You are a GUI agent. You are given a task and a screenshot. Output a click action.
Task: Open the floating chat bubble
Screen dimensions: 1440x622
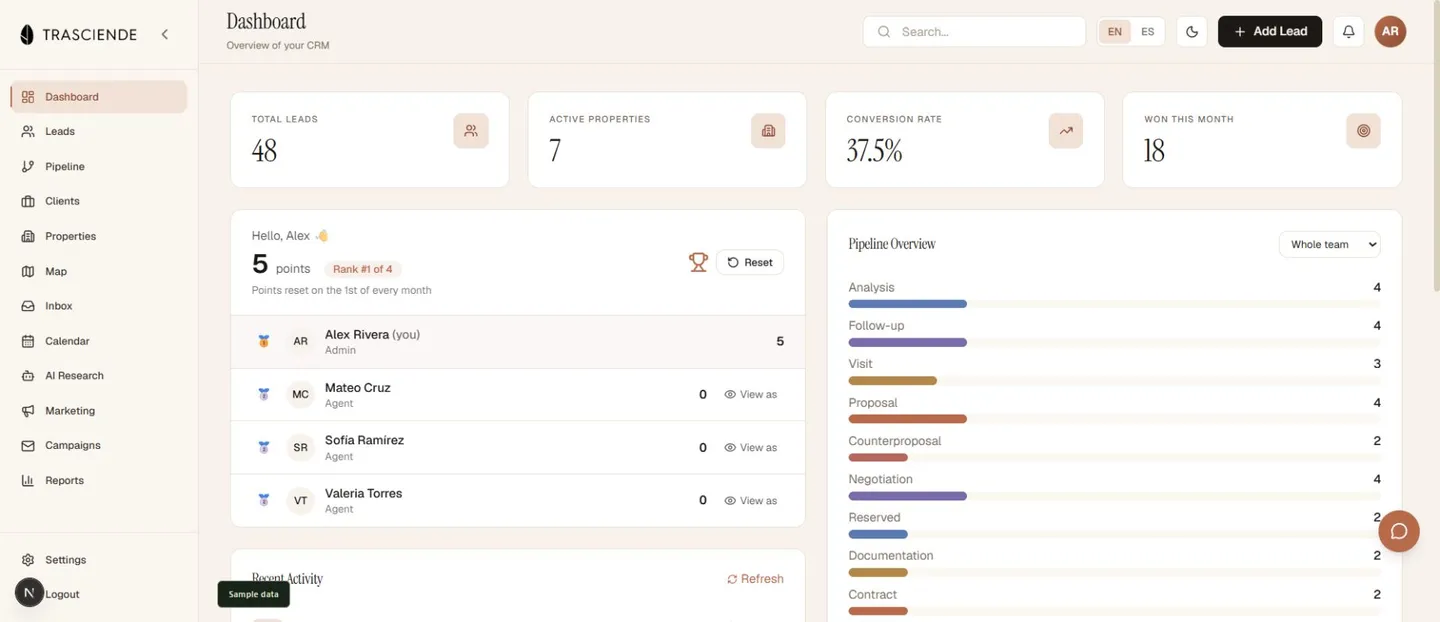click(1399, 531)
